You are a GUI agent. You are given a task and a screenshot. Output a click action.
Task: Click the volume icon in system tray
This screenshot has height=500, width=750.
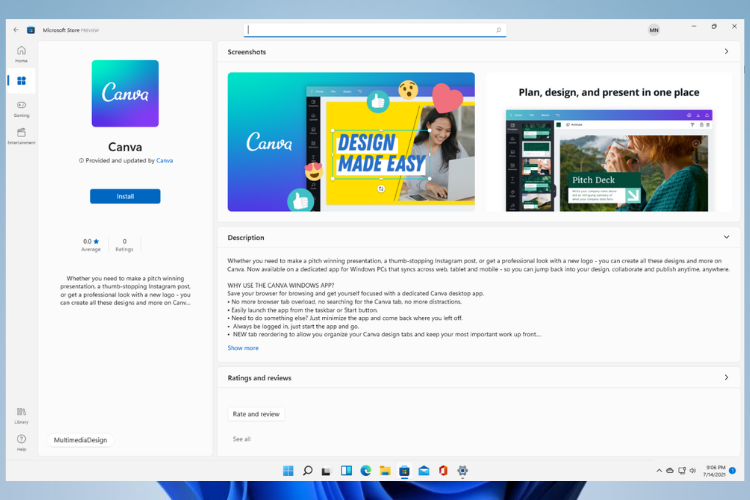(693, 471)
